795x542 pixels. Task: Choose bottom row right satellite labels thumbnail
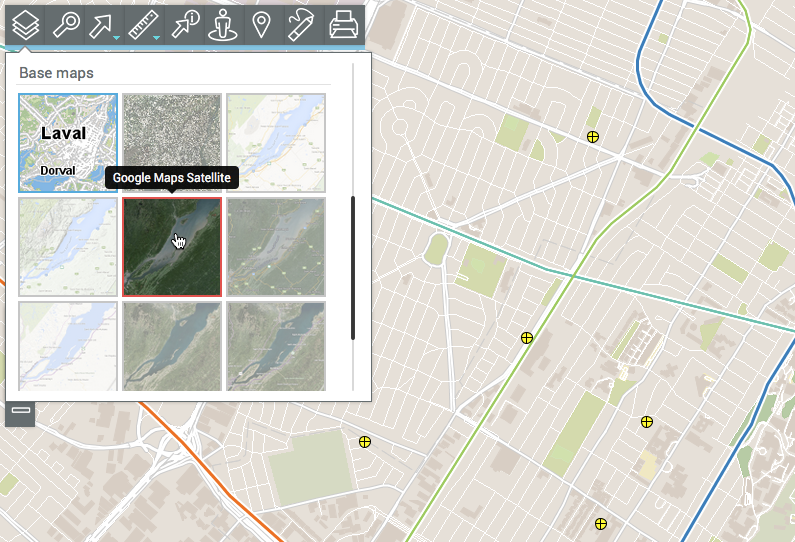[x=276, y=346]
